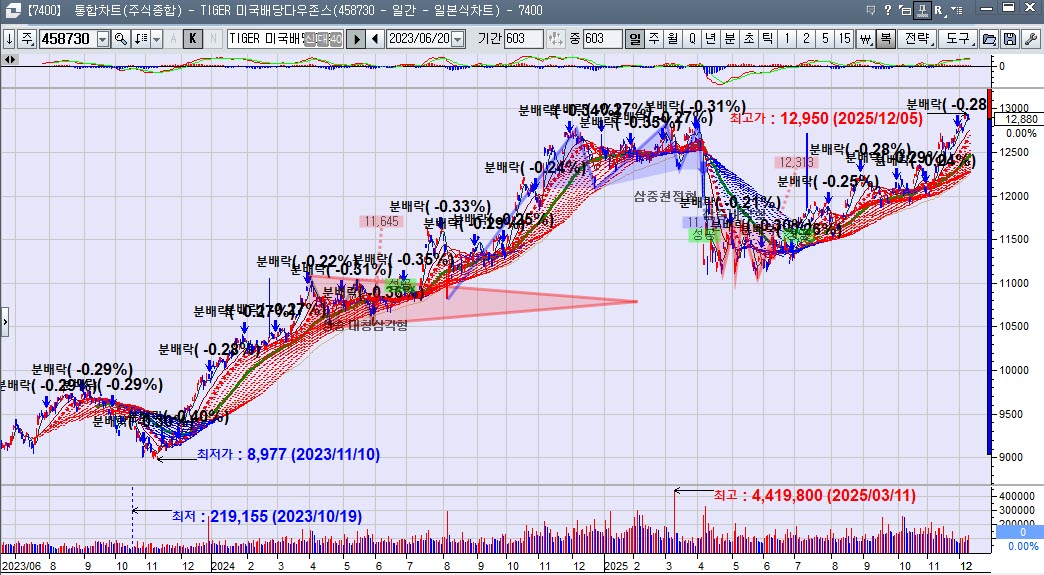
Task: Open the date 2023/06/20 dropdown
Action: [458, 39]
